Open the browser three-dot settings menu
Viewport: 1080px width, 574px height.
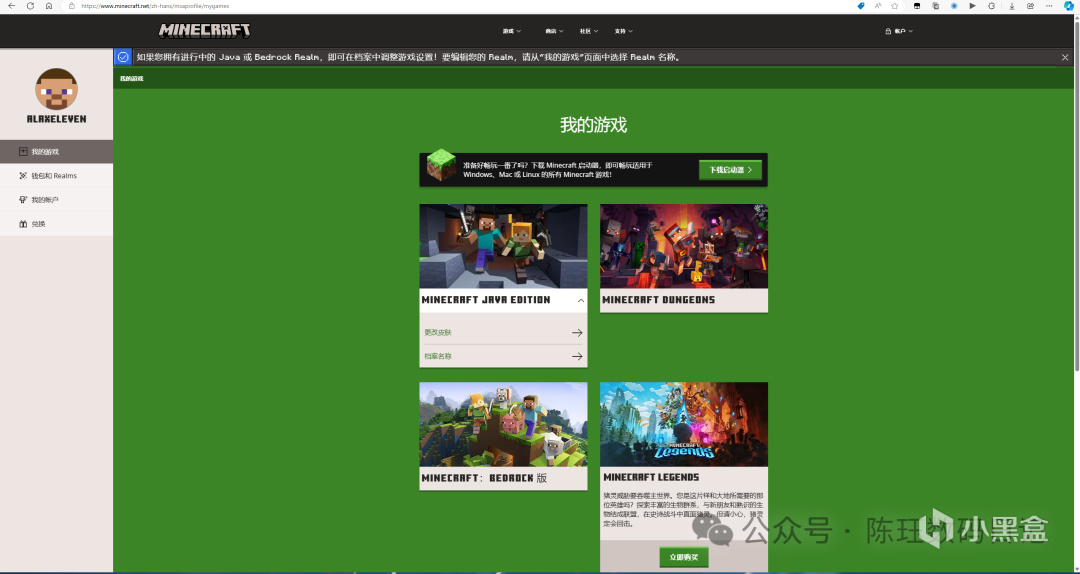1049,6
